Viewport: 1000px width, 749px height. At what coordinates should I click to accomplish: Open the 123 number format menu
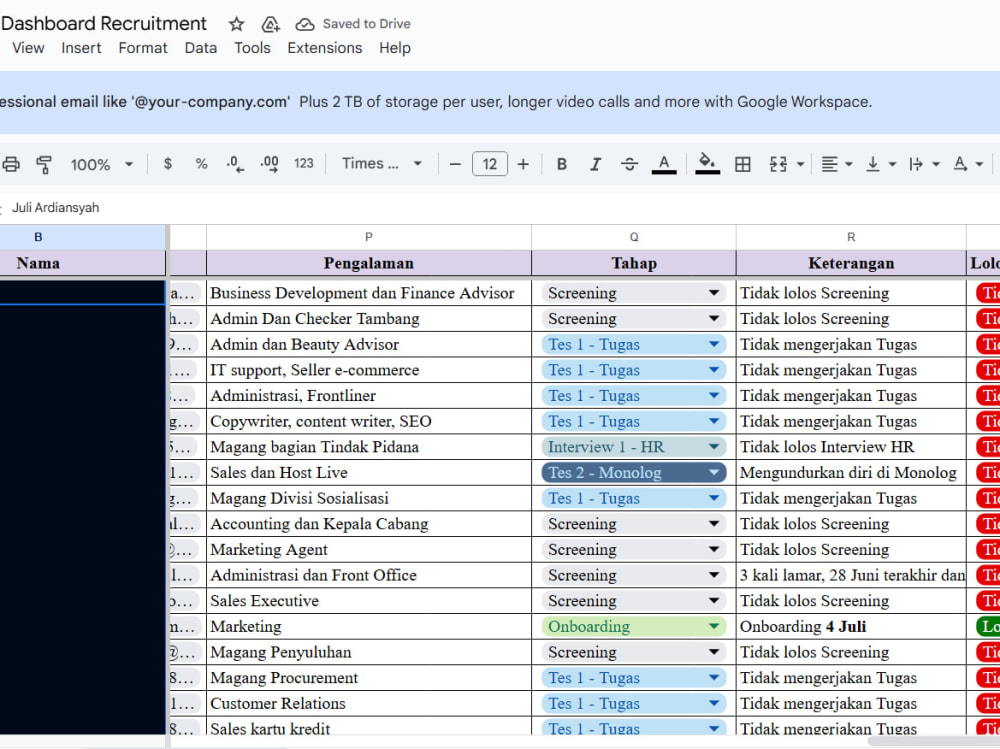click(x=304, y=164)
